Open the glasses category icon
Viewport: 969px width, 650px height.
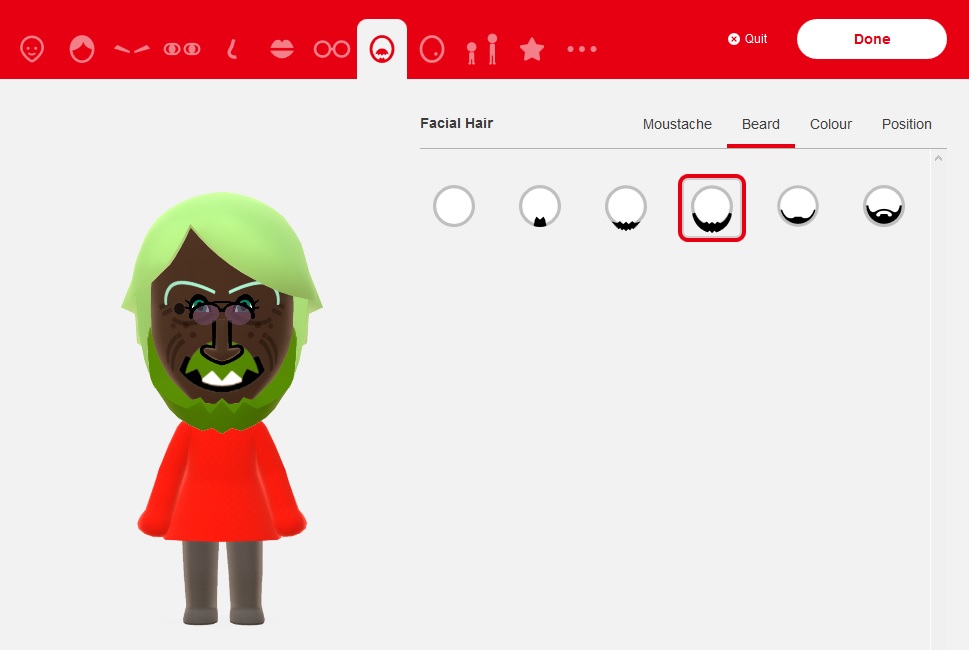[332, 49]
